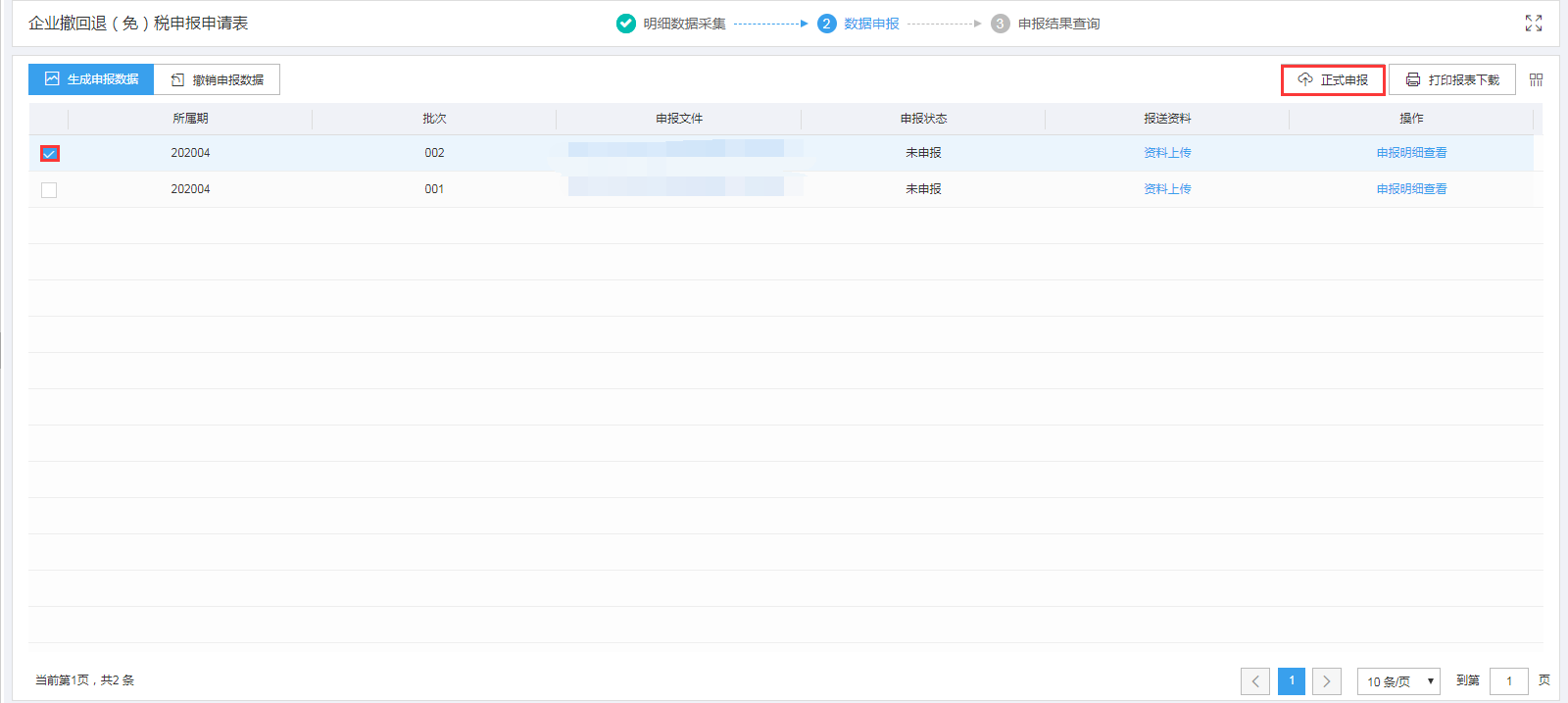
Task: Click 申报文件 column header
Action: (x=679, y=119)
